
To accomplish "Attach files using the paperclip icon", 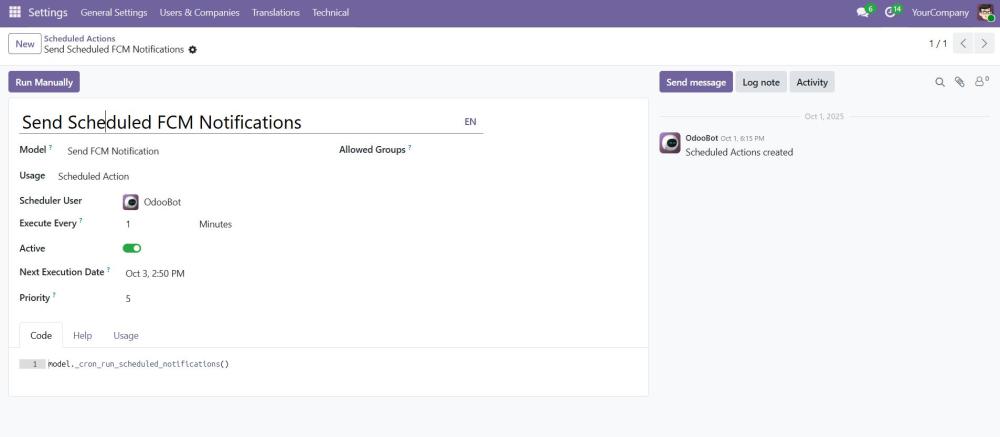I will (x=960, y=82).
